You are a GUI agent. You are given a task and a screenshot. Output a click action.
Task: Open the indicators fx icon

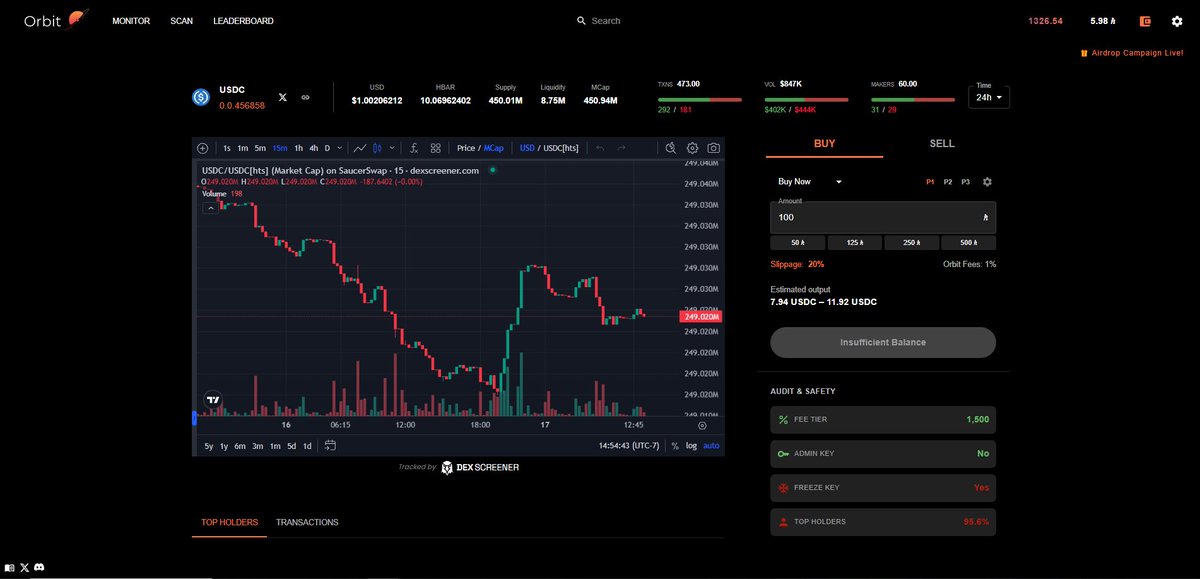pos(414,148)
